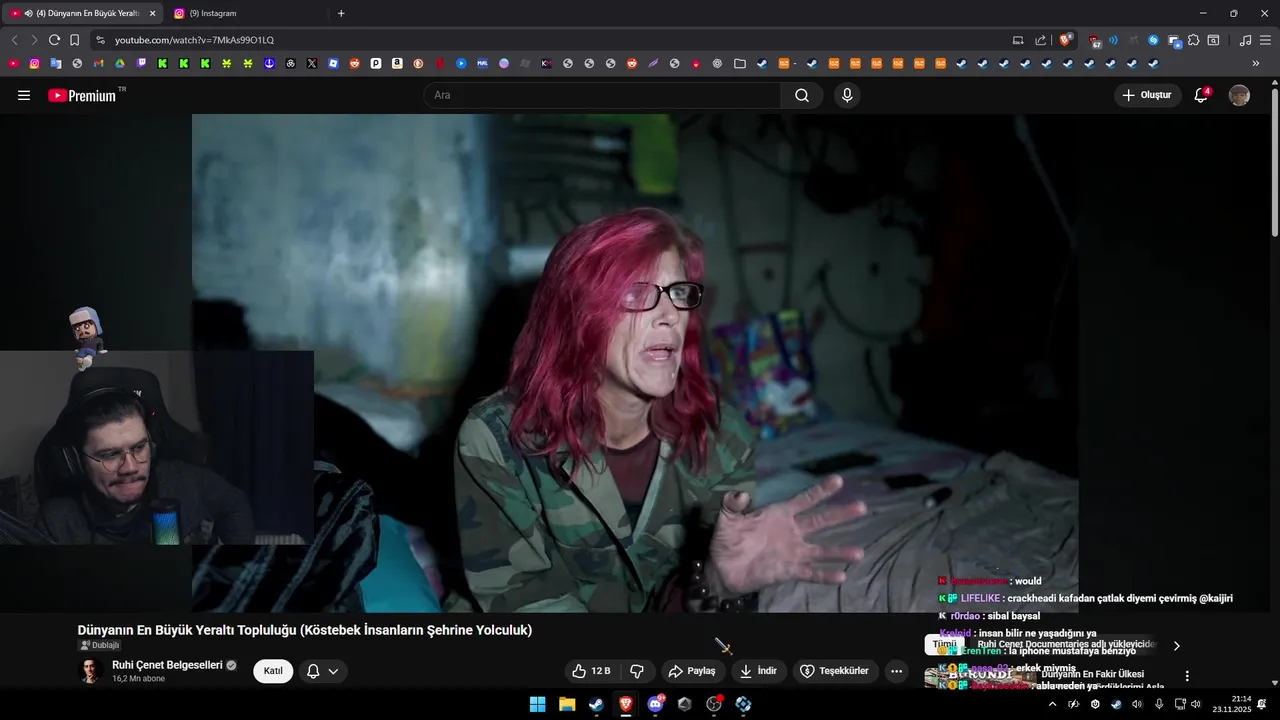The width and height of the screenshot is (1280, 720).
Task: Open the account avatar menu
Action: click(1239, 95)
